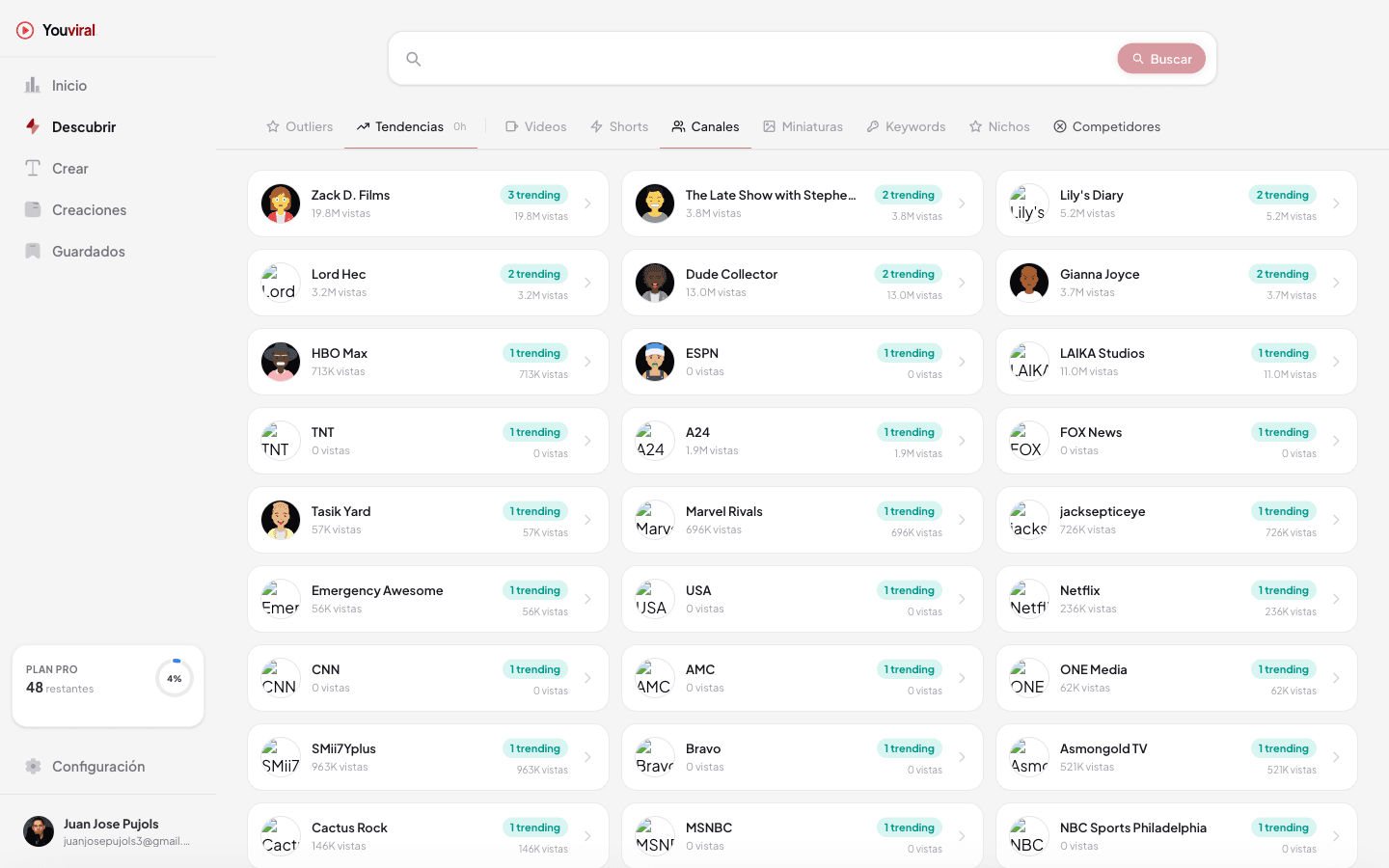Expand the jacksepticeye row chevron

1336,520
